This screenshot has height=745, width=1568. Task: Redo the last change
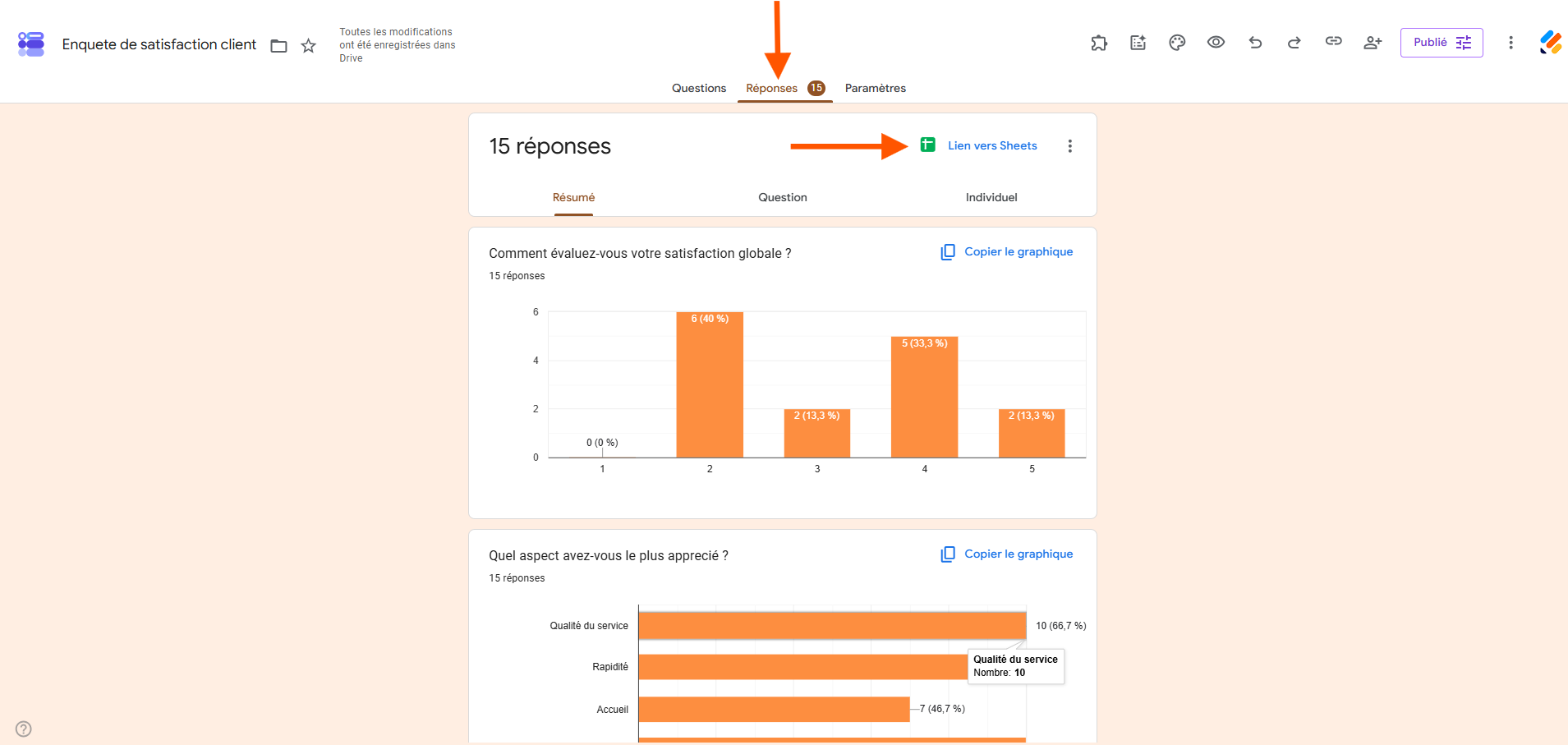click(1294, 43)
